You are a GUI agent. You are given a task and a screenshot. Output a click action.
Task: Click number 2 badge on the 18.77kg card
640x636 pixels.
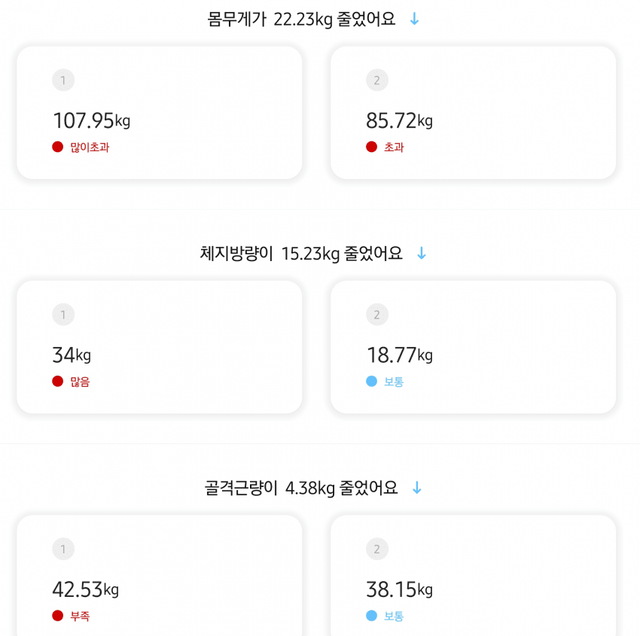377,315
